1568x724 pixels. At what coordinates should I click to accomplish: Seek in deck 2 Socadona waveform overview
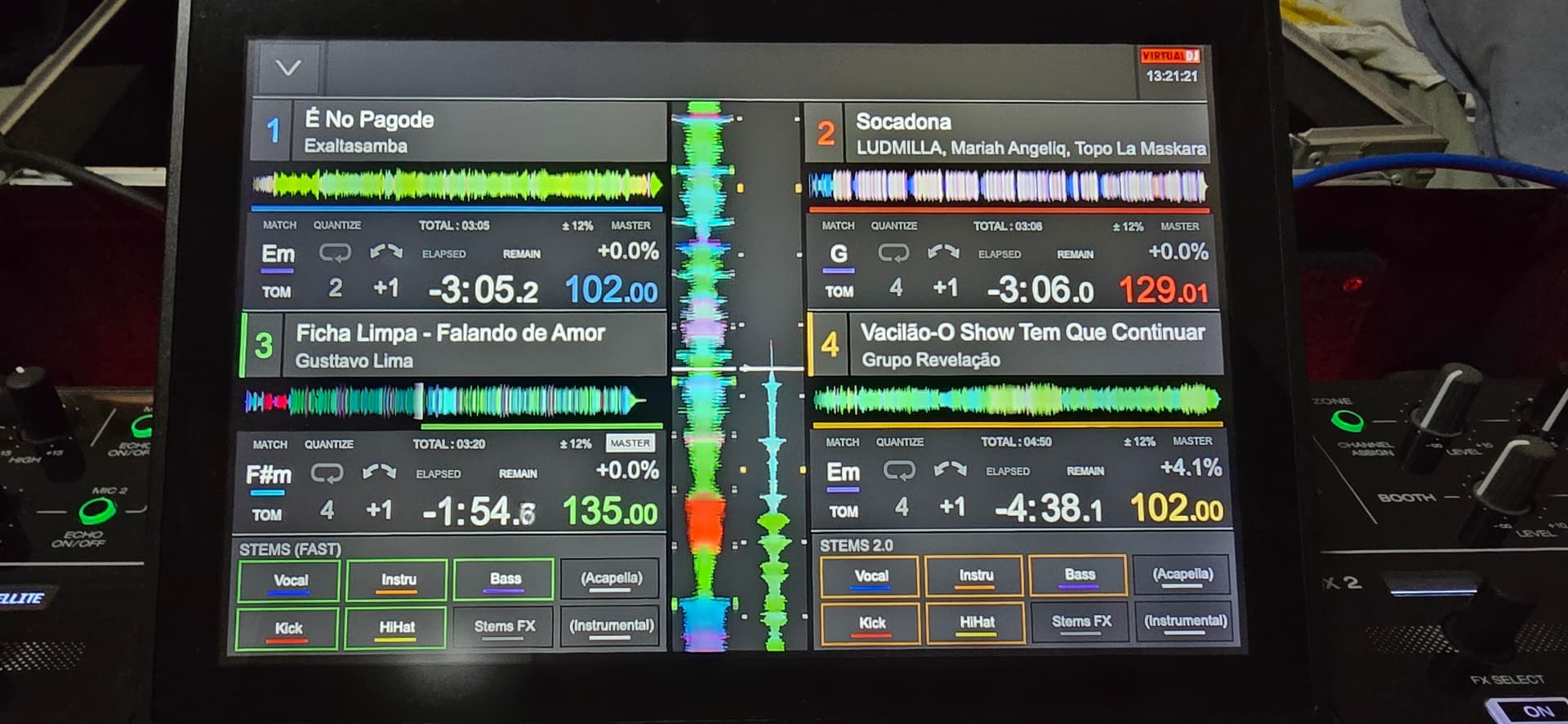pyautogui.click(x=1008, y=186)
